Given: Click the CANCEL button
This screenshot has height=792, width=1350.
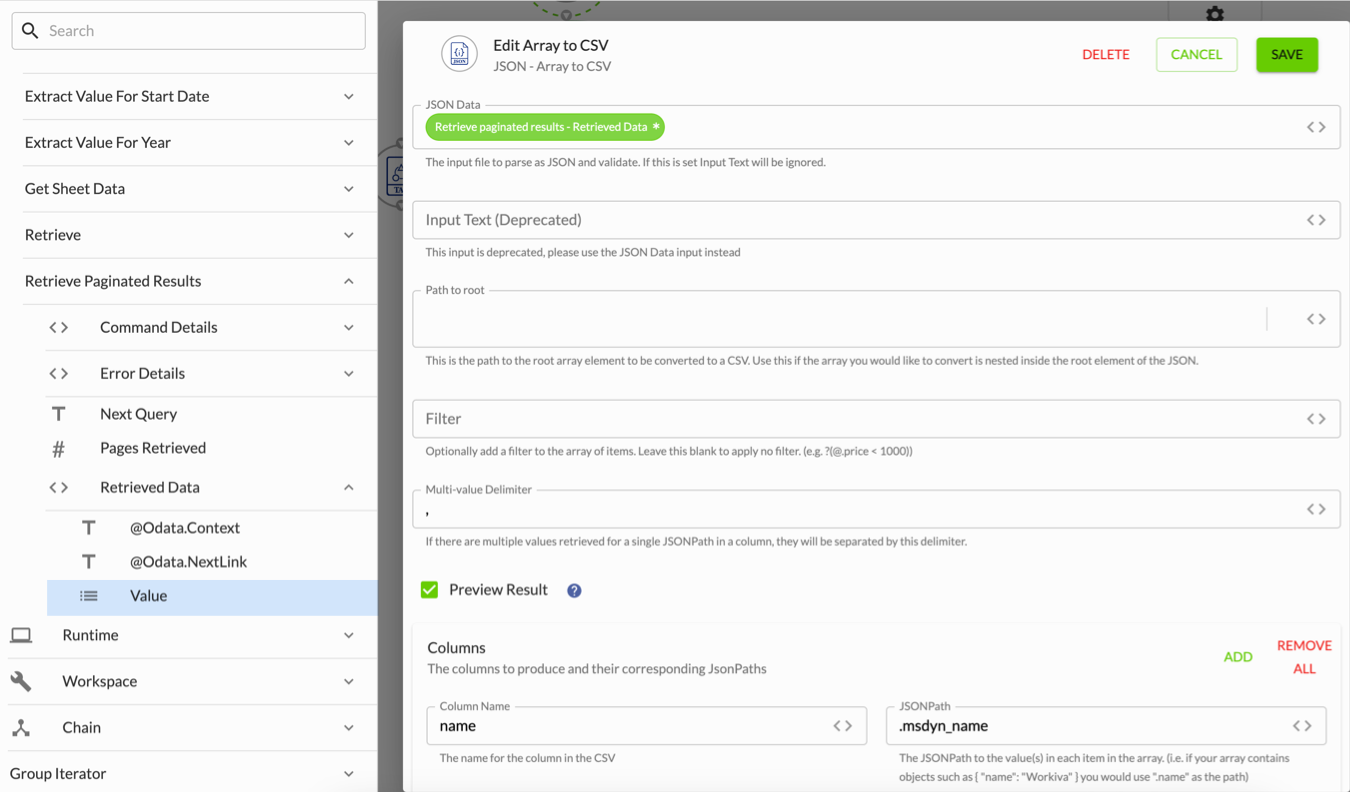Looking at the screenshot, I should tap(1196, 55).
